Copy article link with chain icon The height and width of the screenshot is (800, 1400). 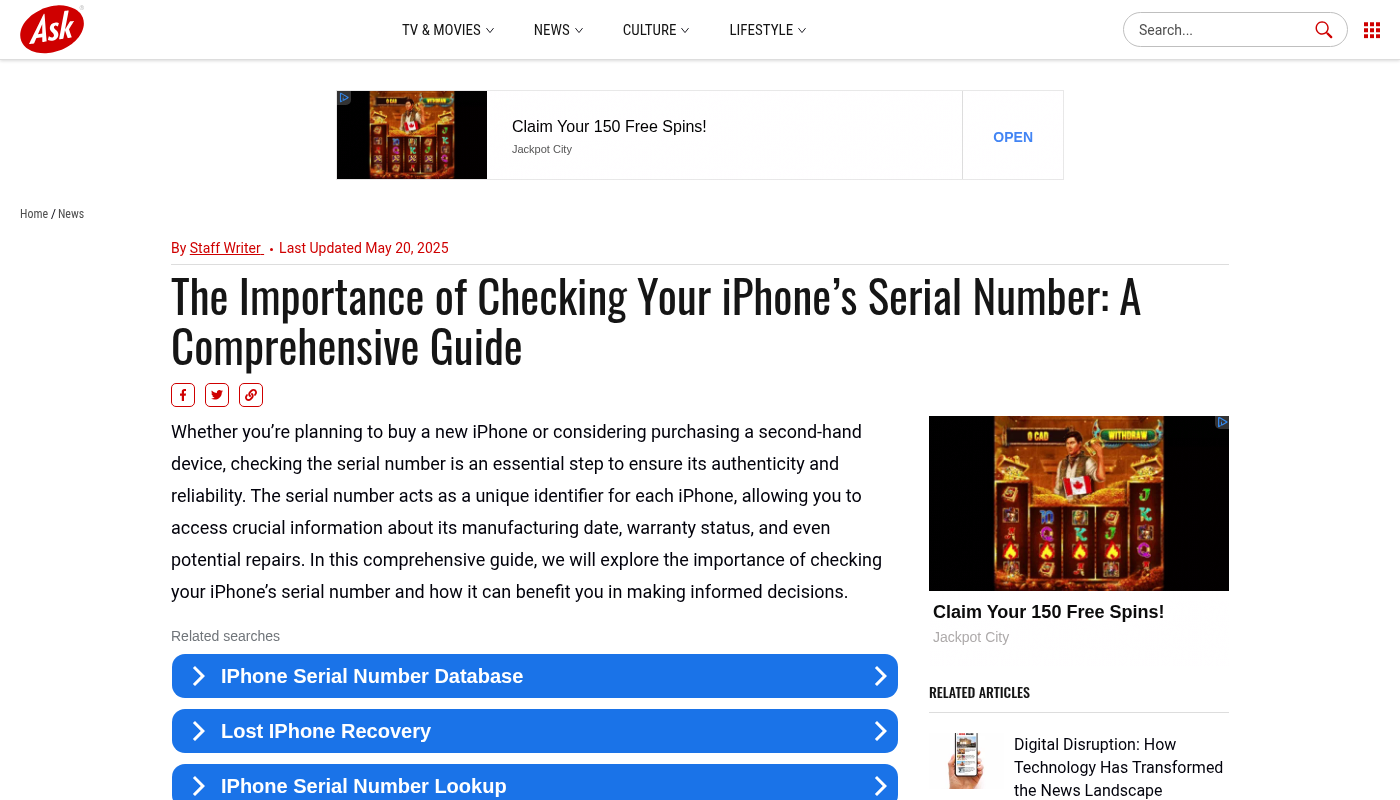tap(251, 395)
